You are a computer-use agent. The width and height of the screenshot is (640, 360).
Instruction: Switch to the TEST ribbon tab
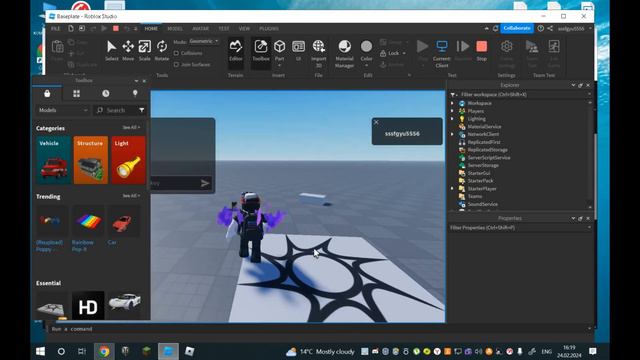point(224,29)
